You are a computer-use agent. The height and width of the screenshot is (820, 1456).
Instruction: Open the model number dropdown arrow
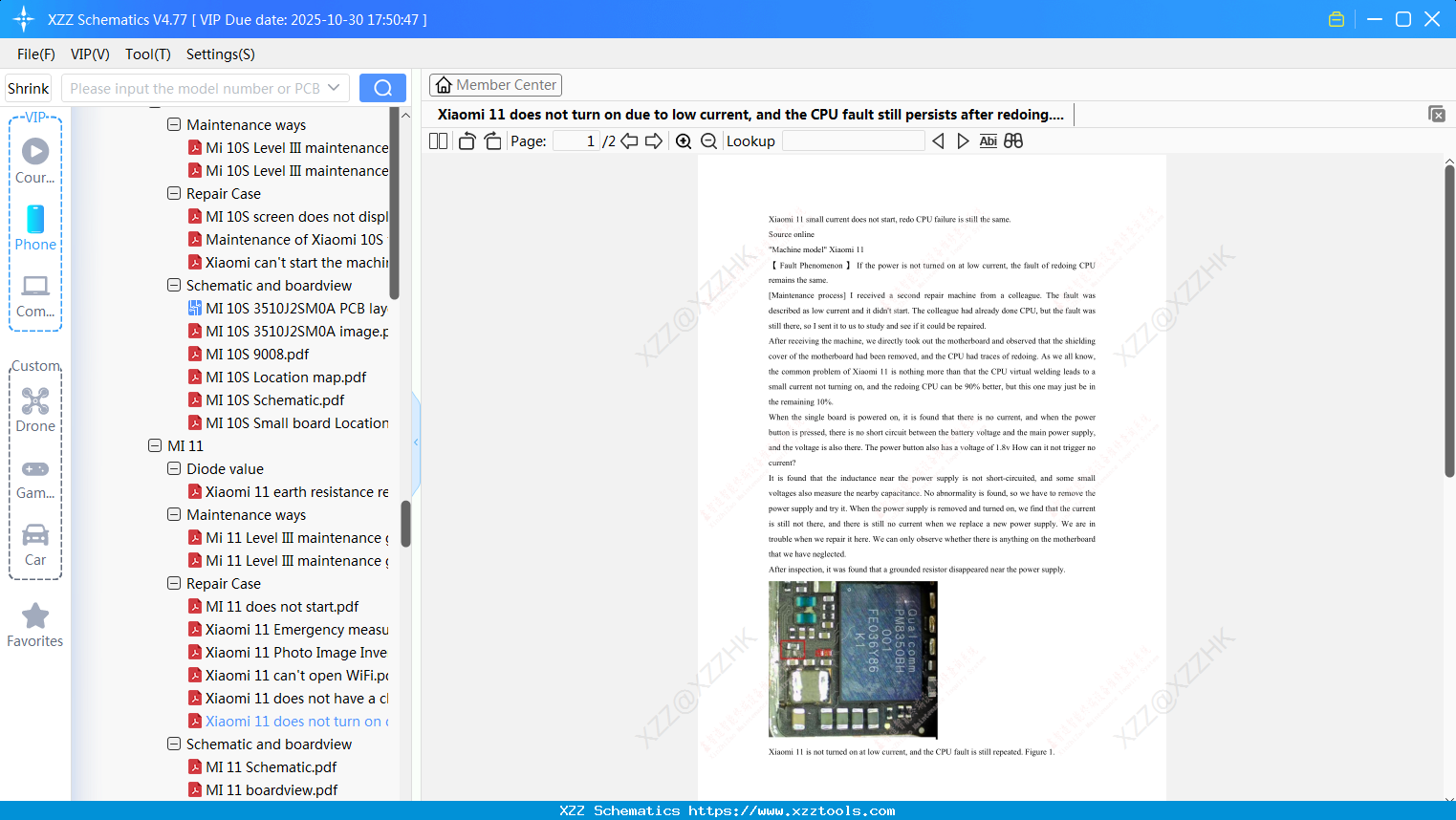click(334, 88)
